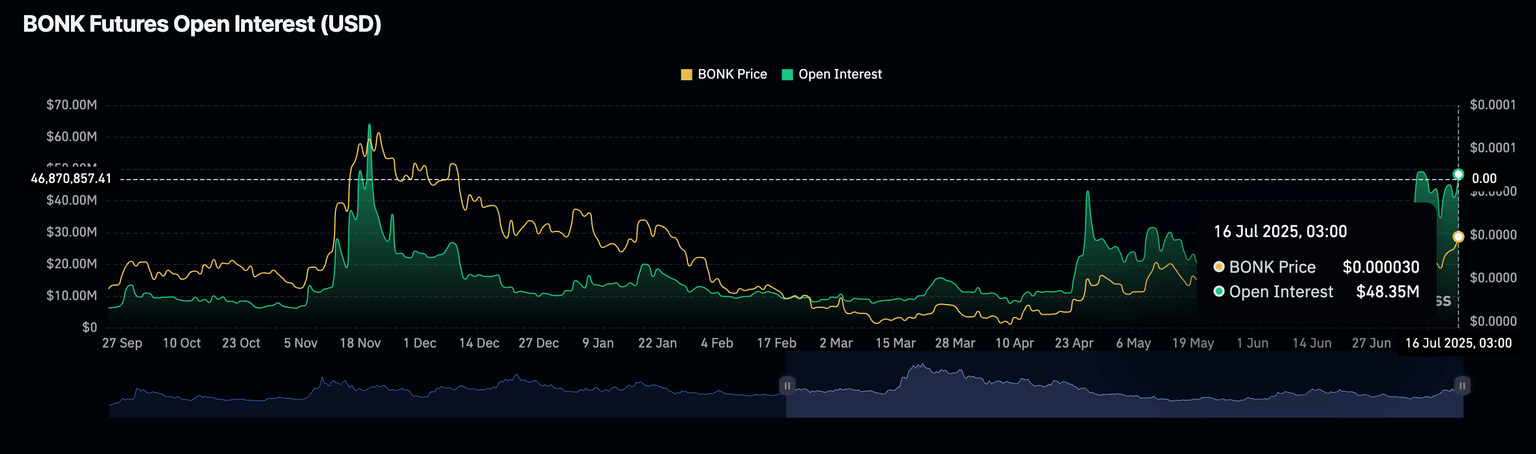
Task: Click the 23 Oct x-axis label
Action: 241,343
